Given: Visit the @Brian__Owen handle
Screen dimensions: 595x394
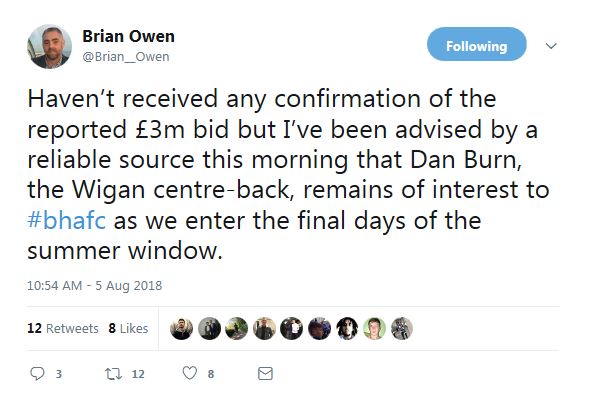Looking at the screenshot, I should click(x=126, y=57).
